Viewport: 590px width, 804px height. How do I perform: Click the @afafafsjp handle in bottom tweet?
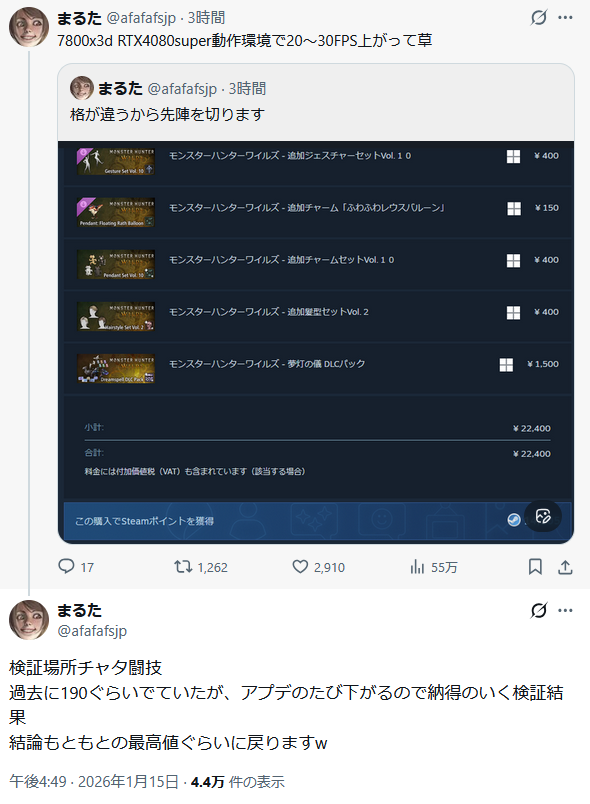click(x=92, y=631)
